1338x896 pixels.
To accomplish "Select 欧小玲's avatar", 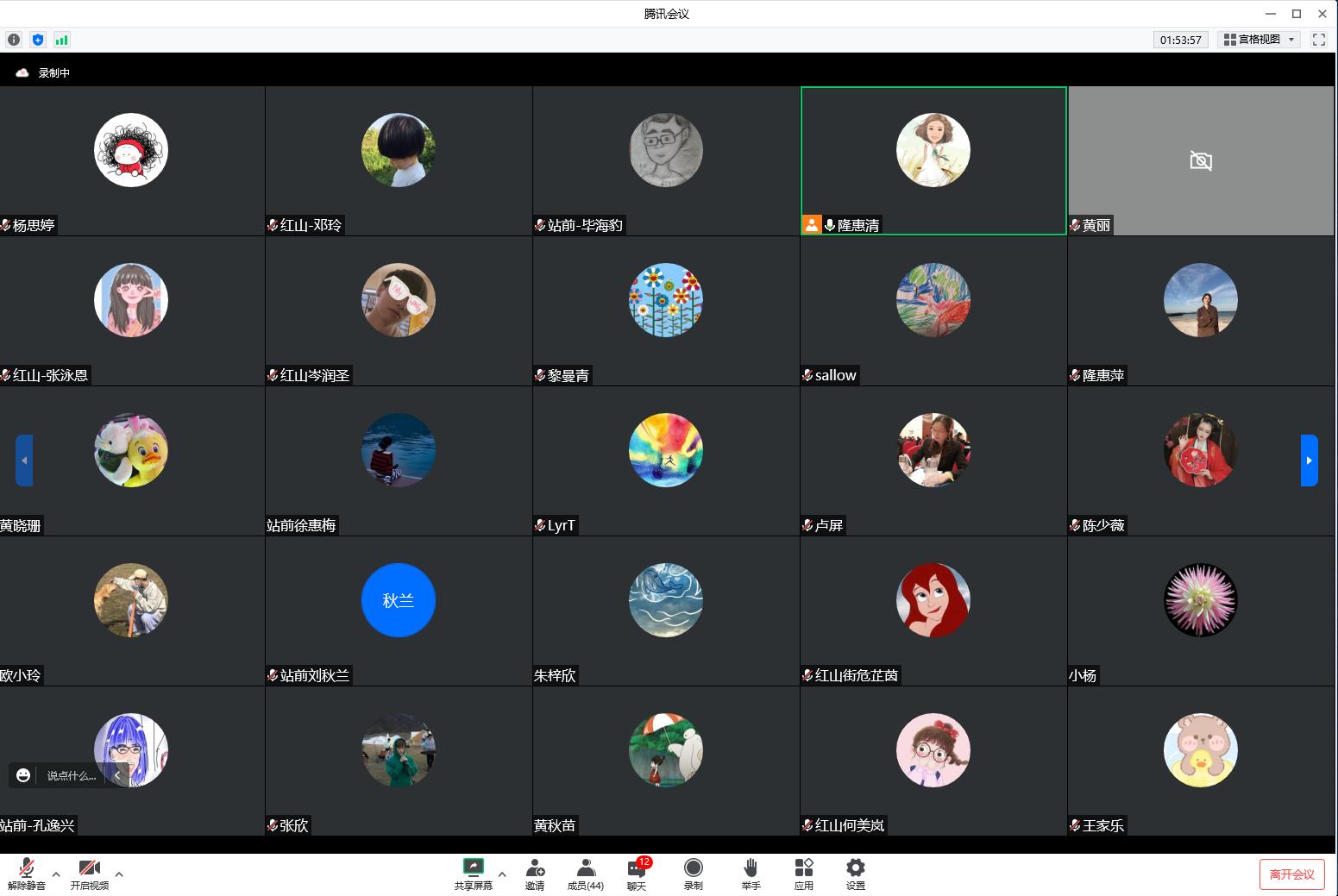I will point(131,600).
